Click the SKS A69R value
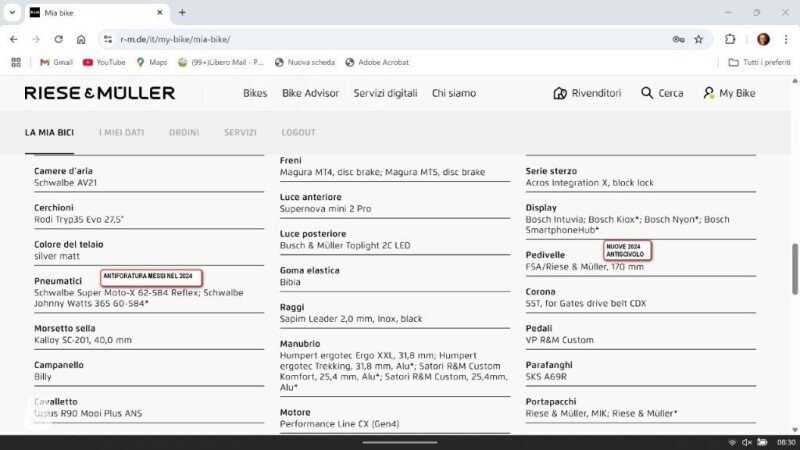This screenshot has width=800, height=450. (x=546, y=377)
